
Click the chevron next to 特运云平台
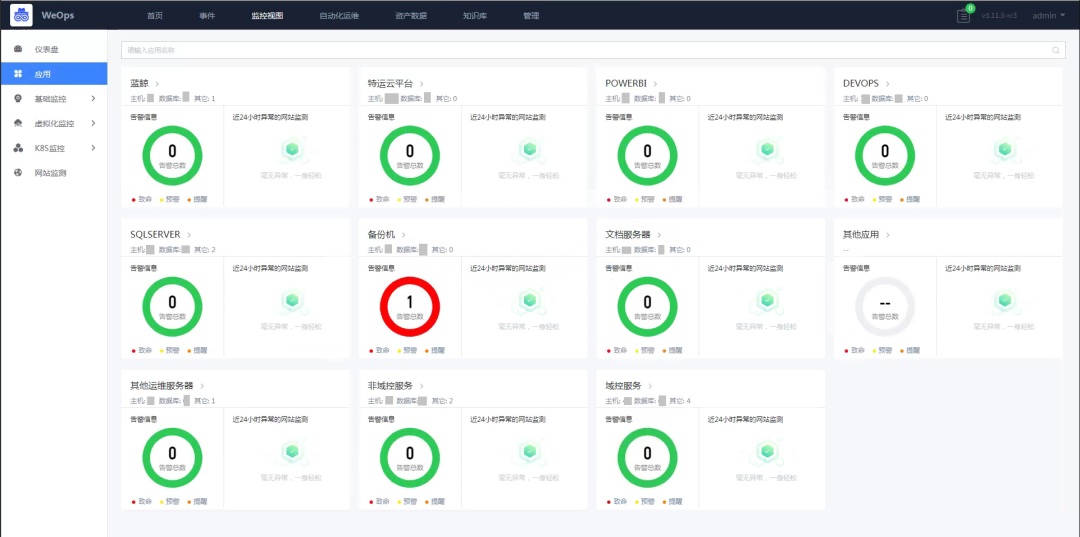point(422,83)
